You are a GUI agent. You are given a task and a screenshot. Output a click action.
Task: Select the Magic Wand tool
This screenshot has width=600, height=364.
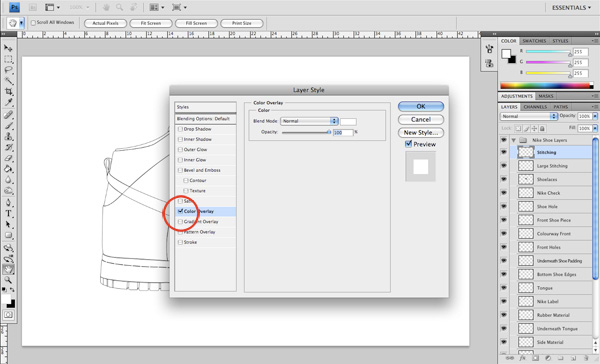pyautogui.click(x=8, y=81)
